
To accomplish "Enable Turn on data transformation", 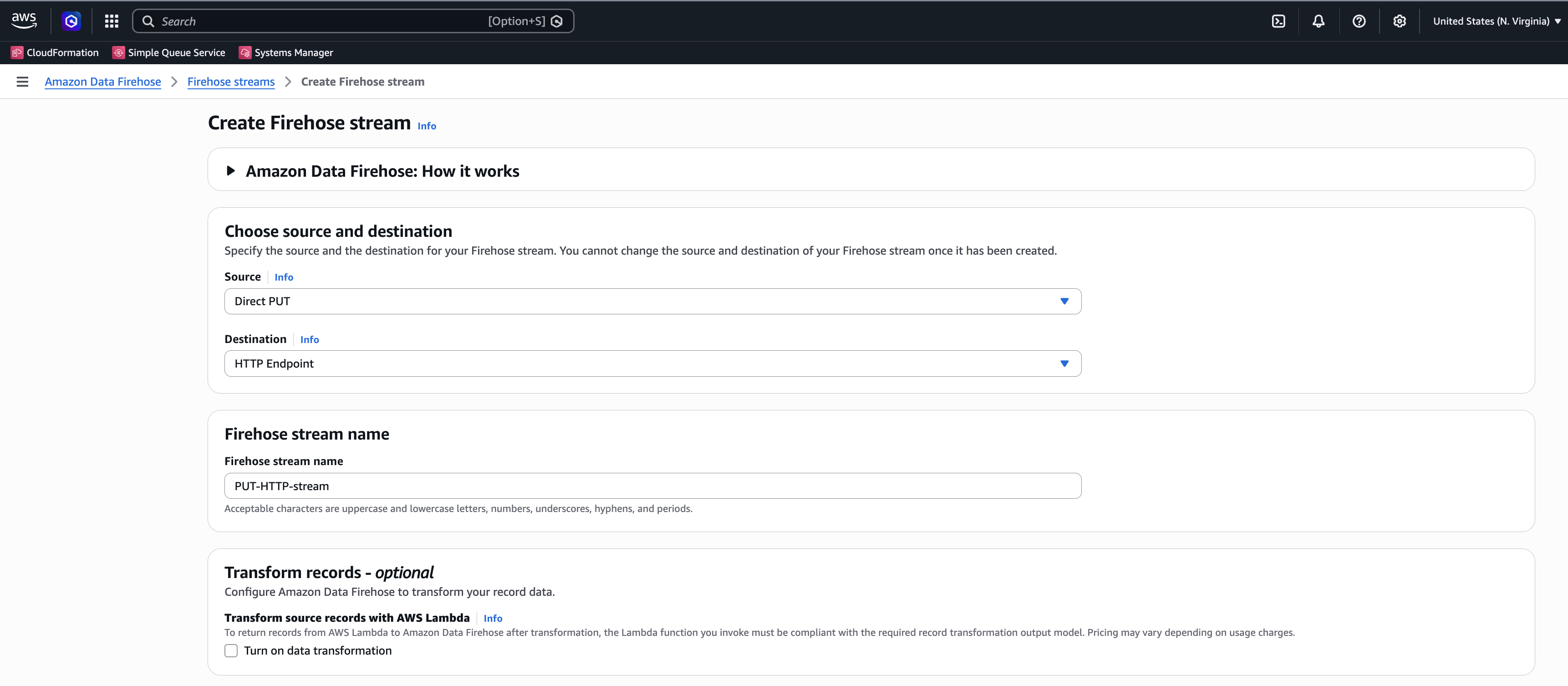I will (x=231, y=650).
